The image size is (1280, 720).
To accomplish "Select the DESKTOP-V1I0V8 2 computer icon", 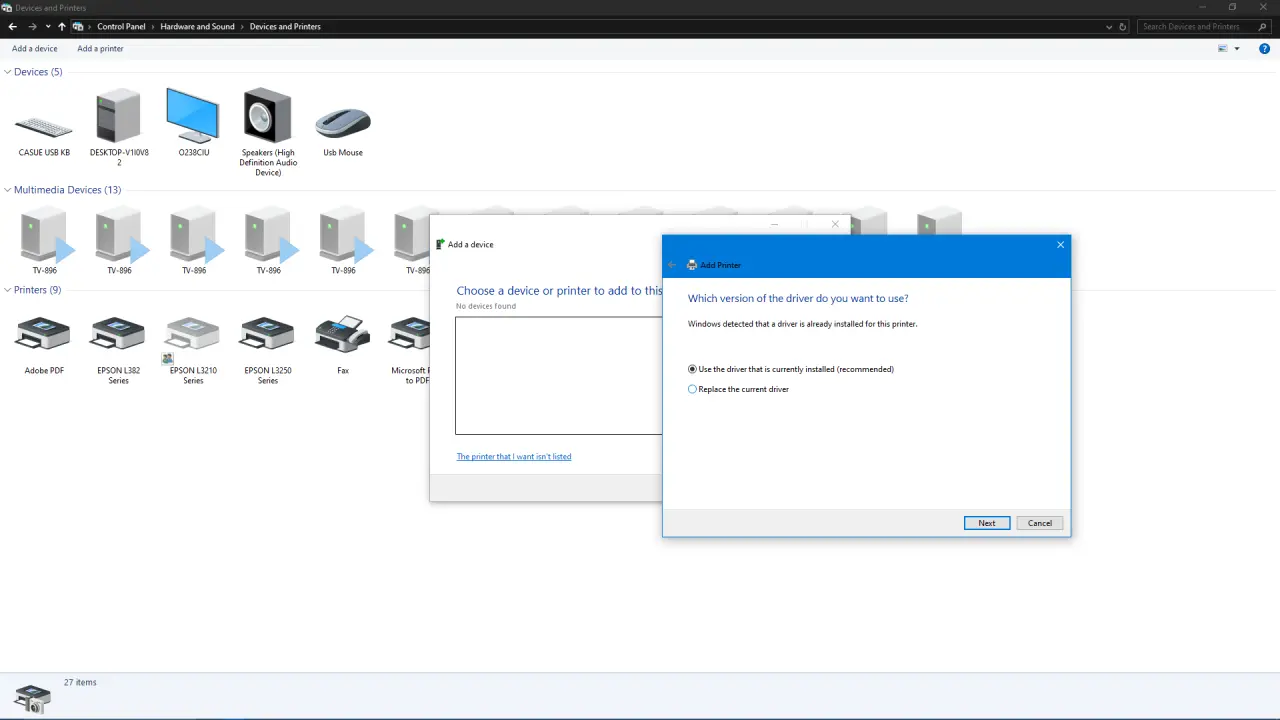I will point(119,126).
